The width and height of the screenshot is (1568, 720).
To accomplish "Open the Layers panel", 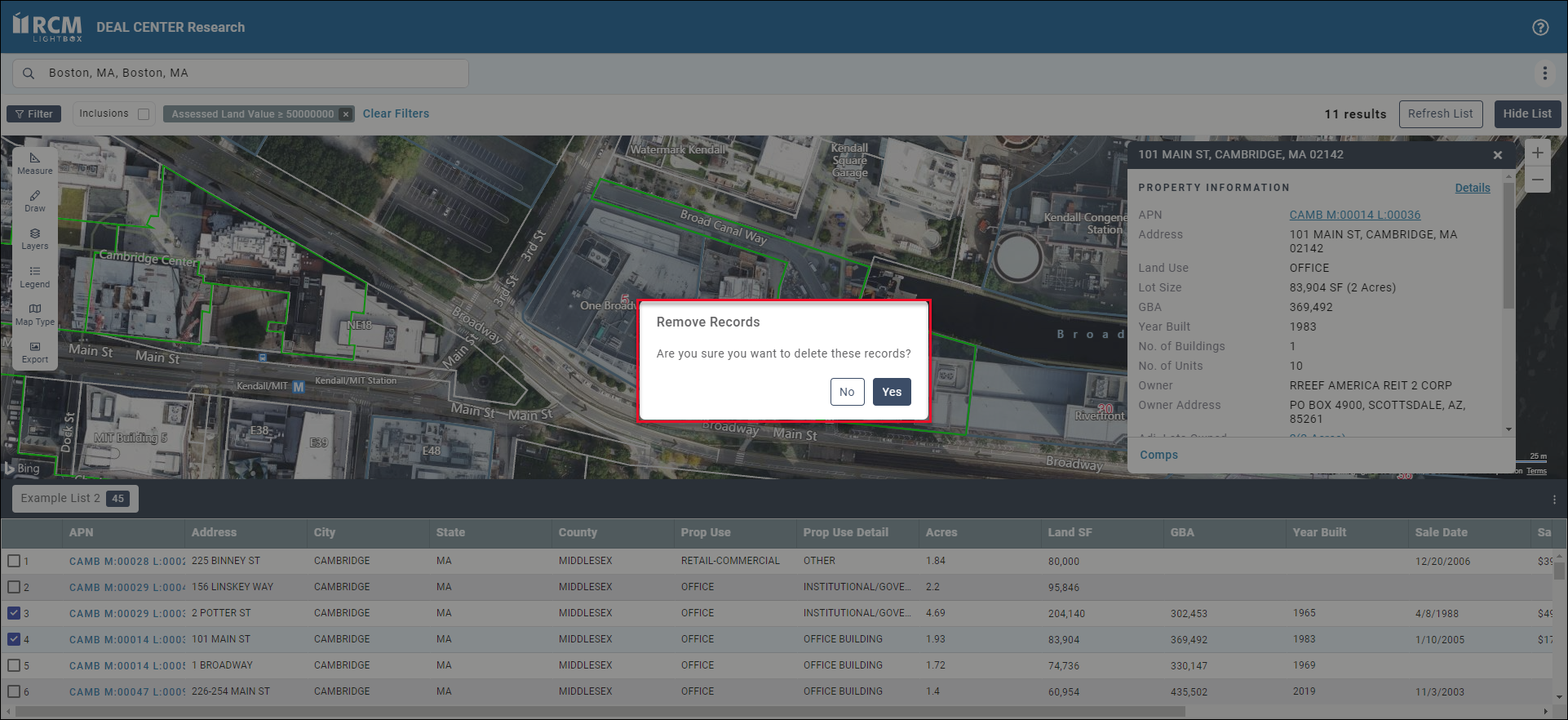I will pos(34,238).
